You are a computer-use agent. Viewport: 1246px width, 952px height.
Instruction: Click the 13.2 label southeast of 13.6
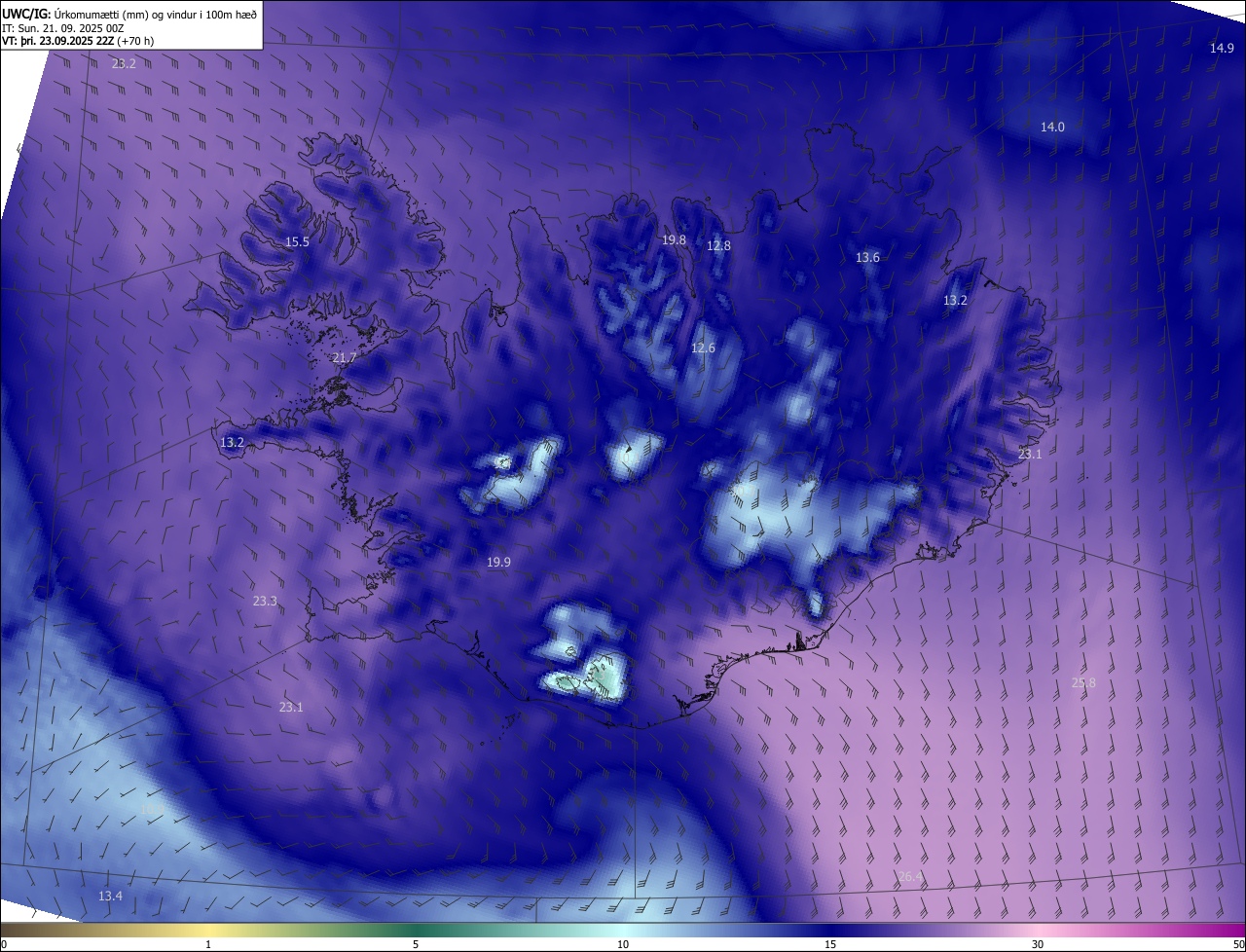[x=955, y=300]
